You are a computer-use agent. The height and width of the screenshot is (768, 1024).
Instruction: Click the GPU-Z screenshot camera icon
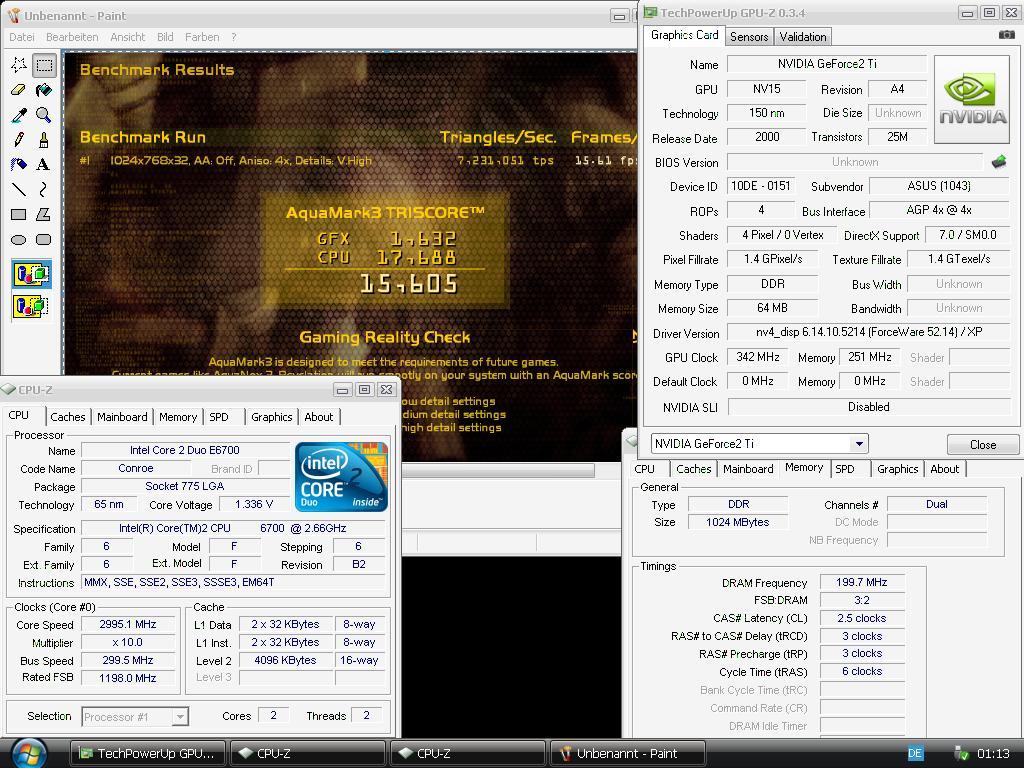1006,35
